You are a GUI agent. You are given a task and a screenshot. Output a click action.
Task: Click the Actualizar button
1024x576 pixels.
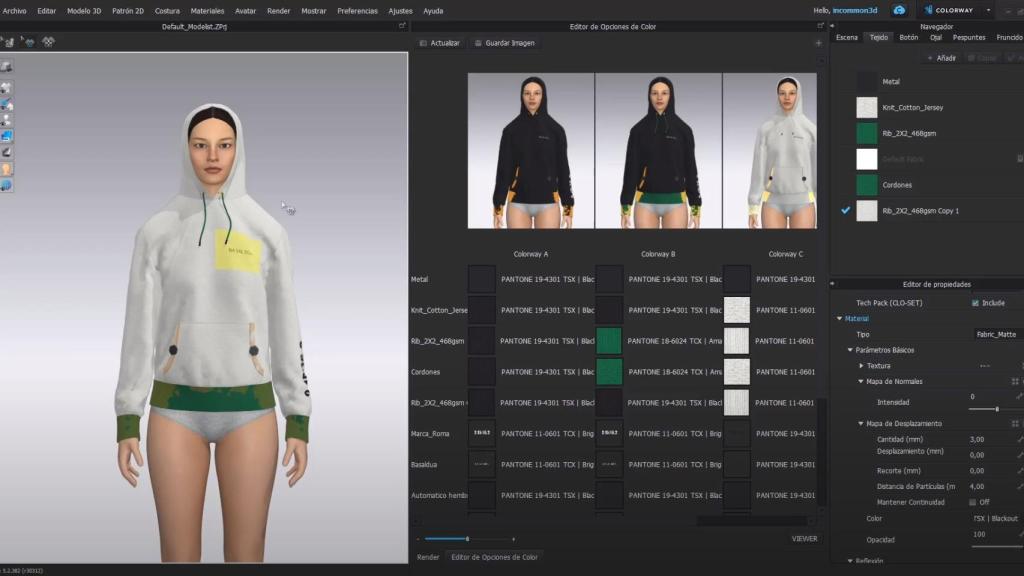tap(443, 43)
